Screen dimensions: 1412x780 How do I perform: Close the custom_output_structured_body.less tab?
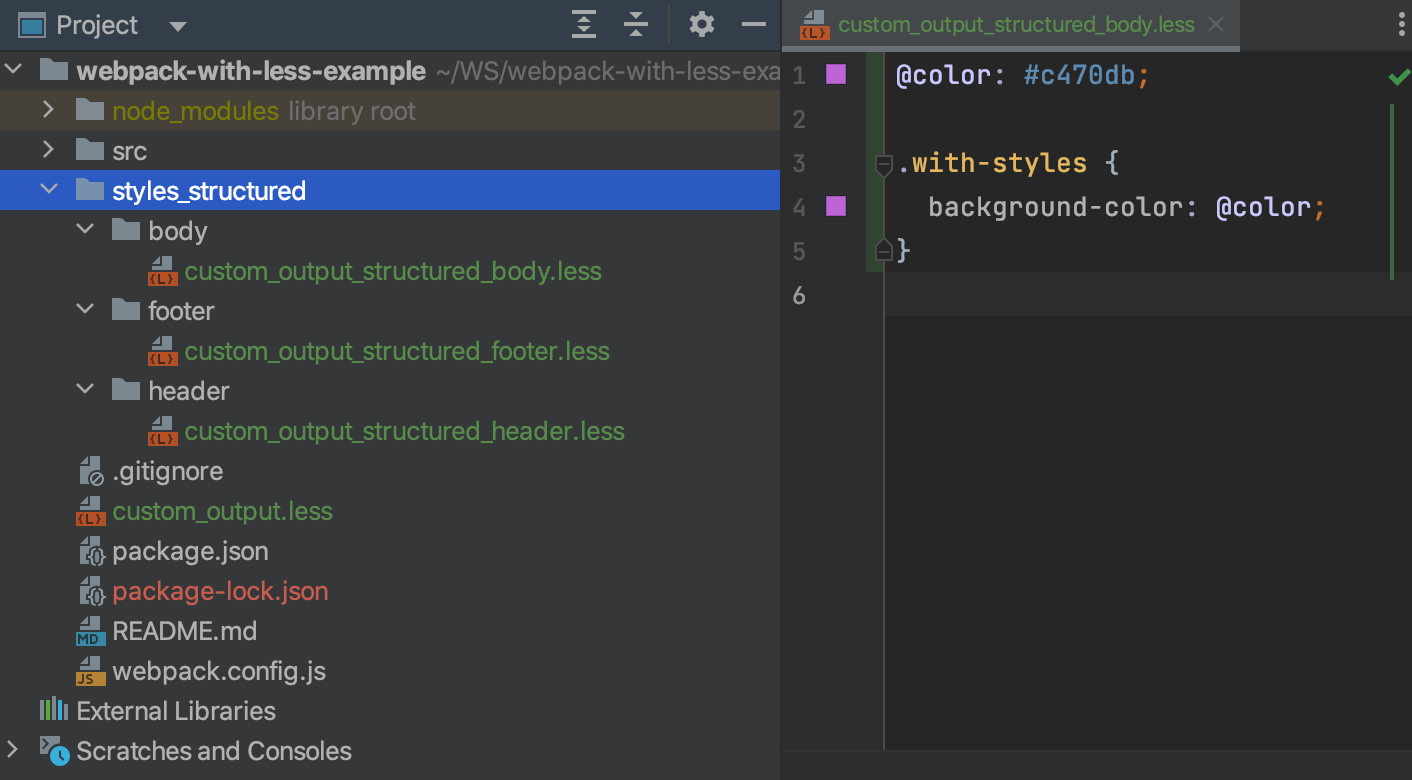pos(1215,25)
